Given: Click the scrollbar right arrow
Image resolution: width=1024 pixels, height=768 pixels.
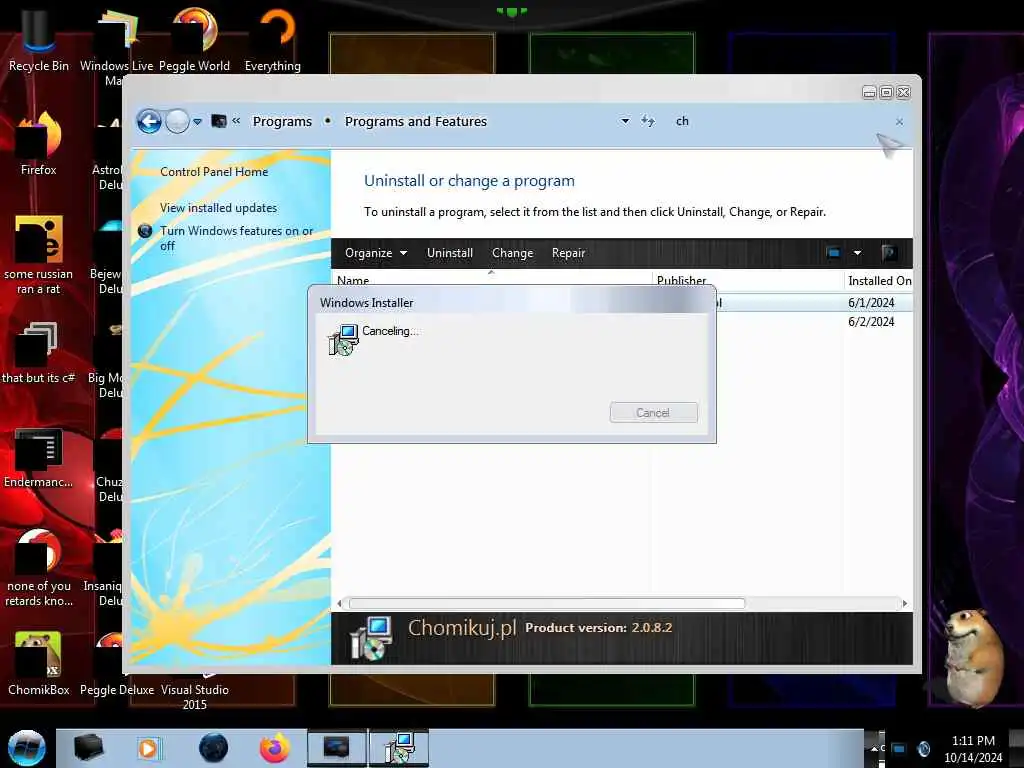Looking at the screenshot, I should coord(904,603).
